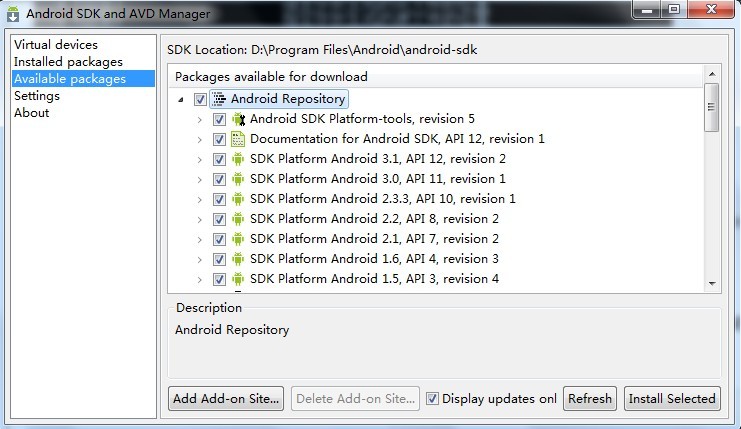Select 'Android SDK Platform-tools, revision 5' row text

[x=362, y=119]
